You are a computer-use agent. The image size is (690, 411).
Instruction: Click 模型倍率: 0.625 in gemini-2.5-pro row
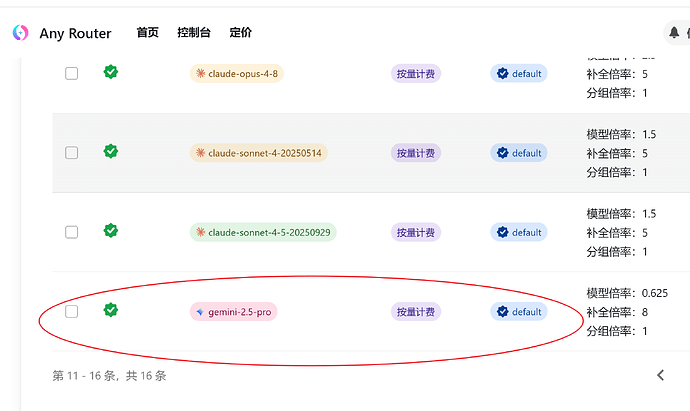click(627, 293)
